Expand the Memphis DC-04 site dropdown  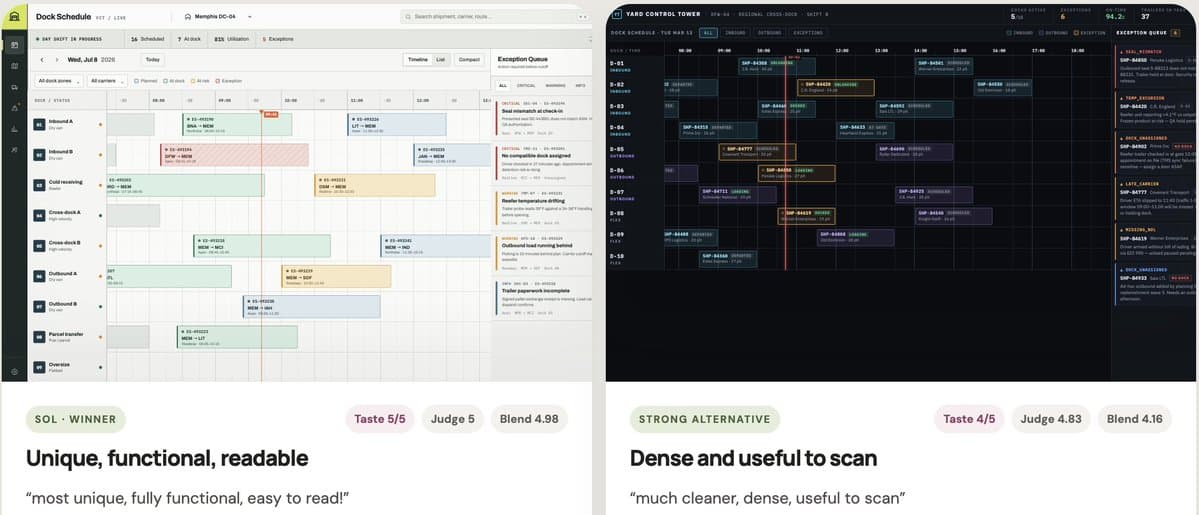click(218, 16)
